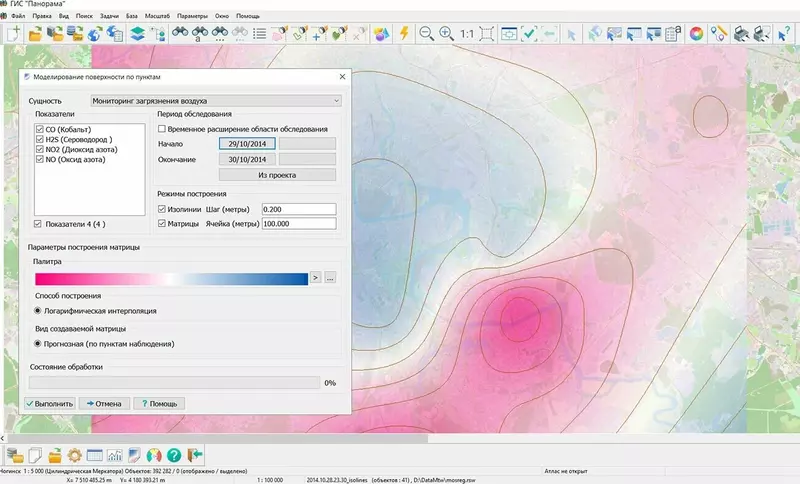Open the map layers stack icon
This screenshot has width=800, height=484.
click(x=138, y=33)
